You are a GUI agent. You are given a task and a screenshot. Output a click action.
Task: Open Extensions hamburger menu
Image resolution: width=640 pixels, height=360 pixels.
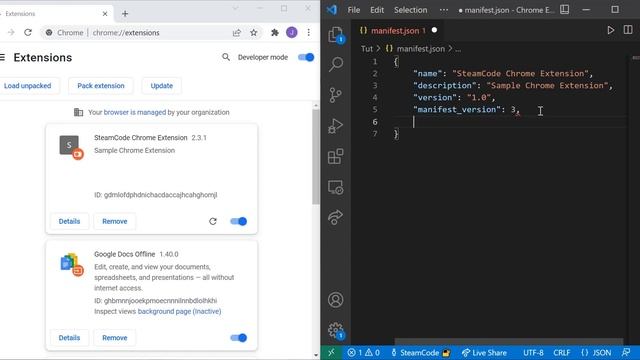pos(2,58)
